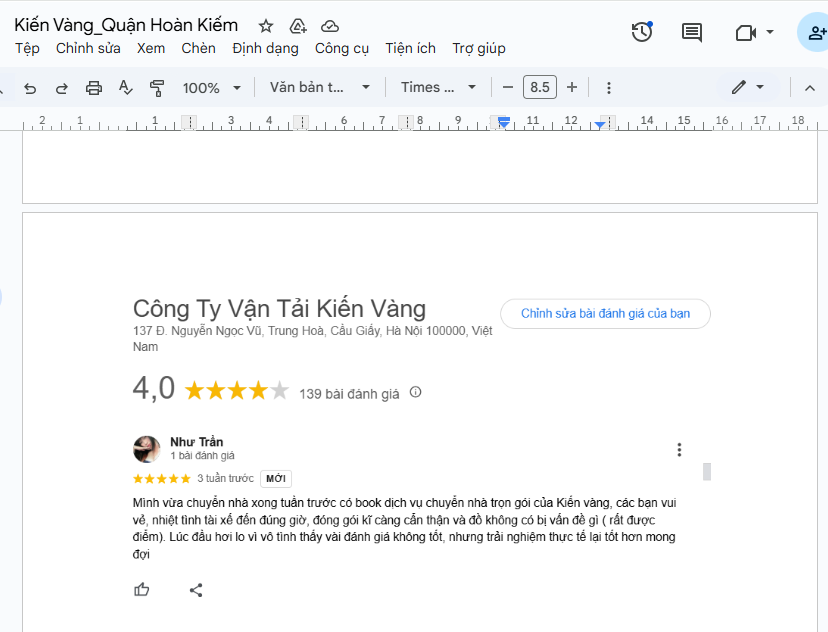Open the Chèn menu

(199, 48)
